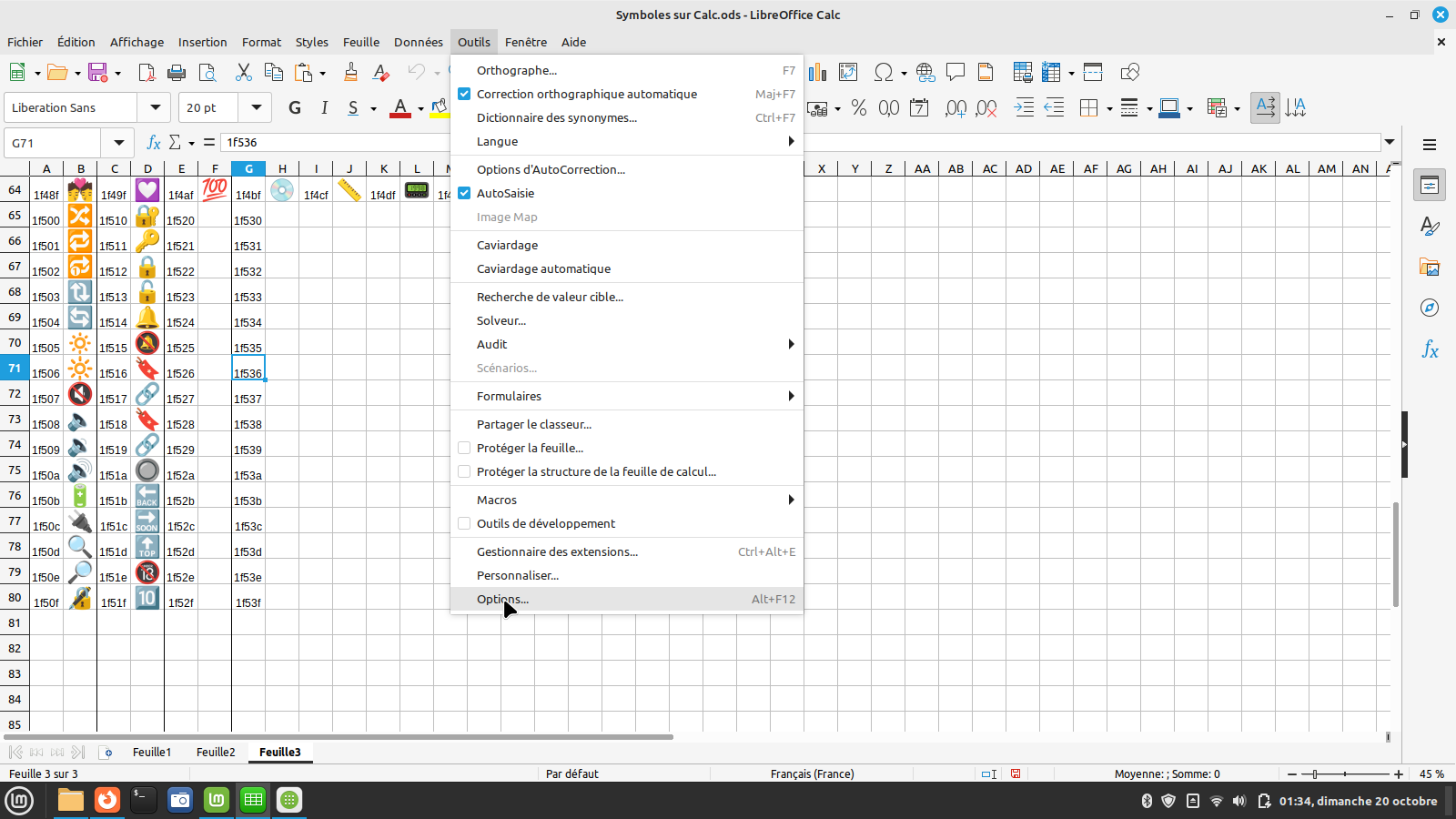This screenshot has width=1456, height=819.
Task: Open the font name dropdown
Action: [156, 107]
